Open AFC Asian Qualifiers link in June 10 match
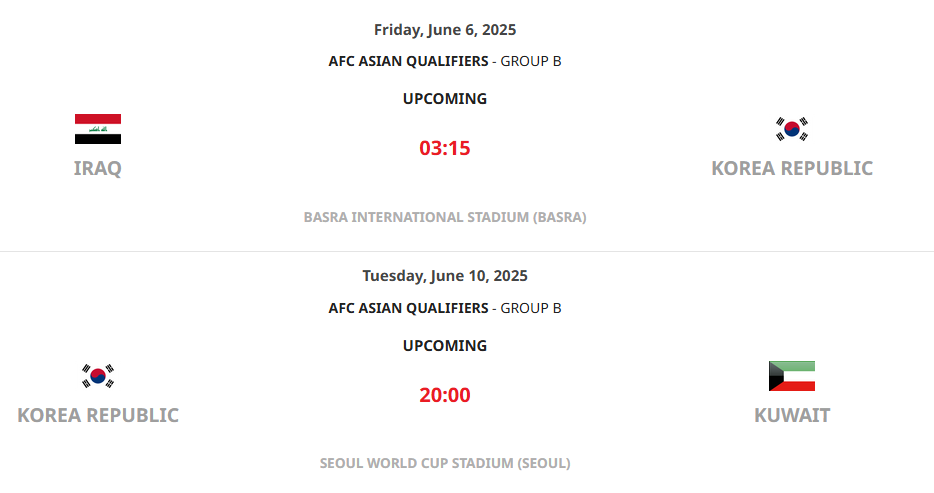 tap(408, 308)
